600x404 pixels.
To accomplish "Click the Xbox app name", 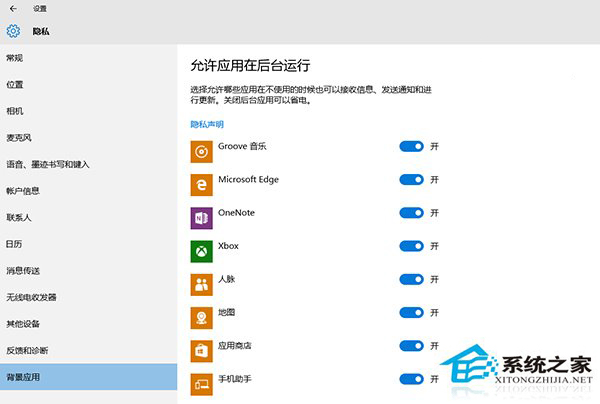I will coord(228,246).
